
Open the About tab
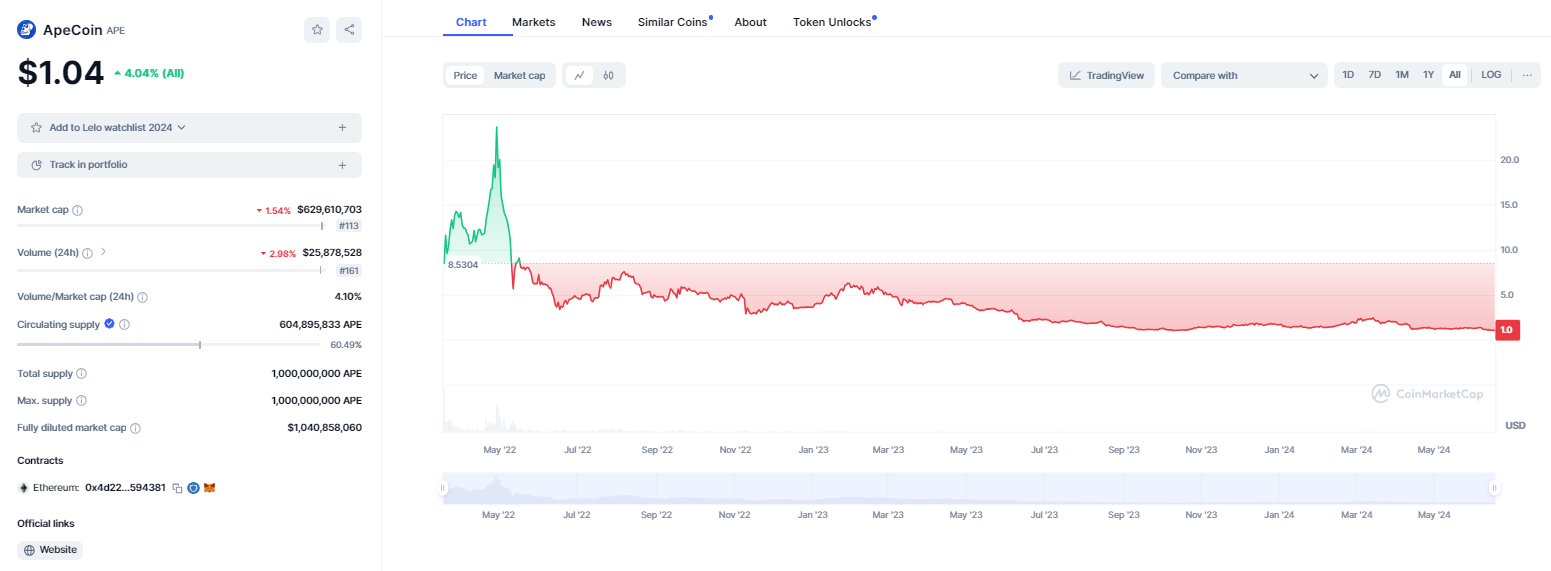pos(750,22)
